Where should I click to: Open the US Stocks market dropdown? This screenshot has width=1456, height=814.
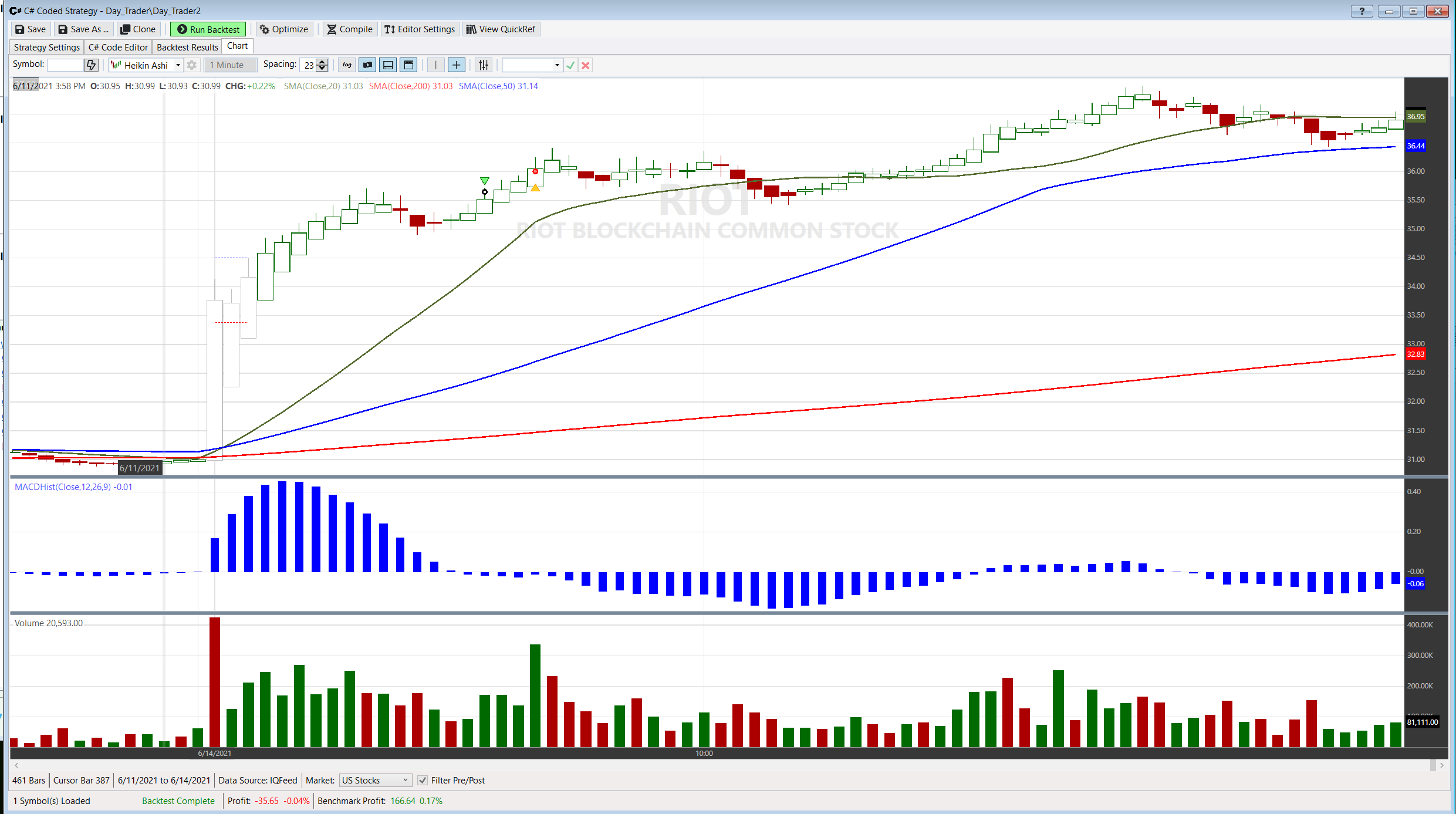(x=405, y=781)
